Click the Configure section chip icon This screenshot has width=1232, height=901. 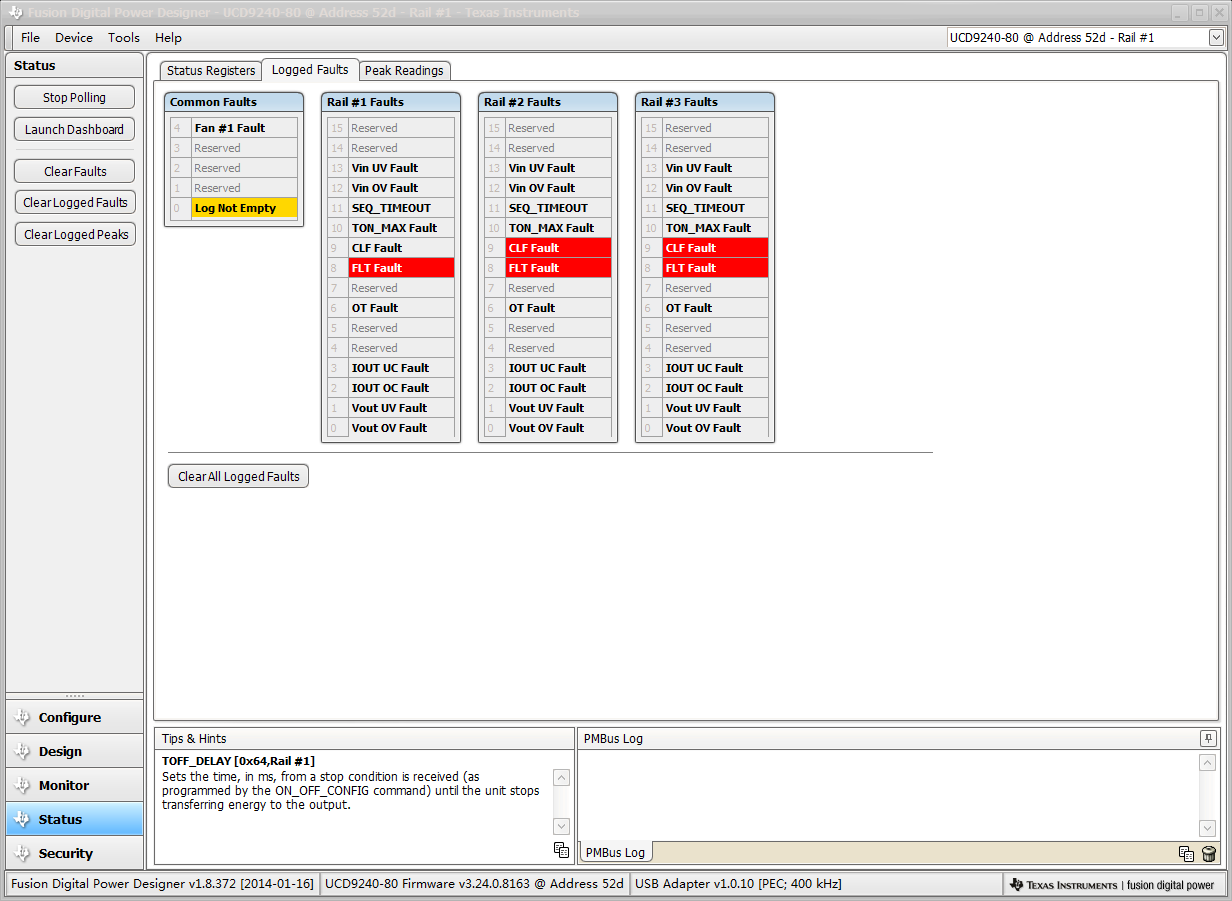(22, 718)
